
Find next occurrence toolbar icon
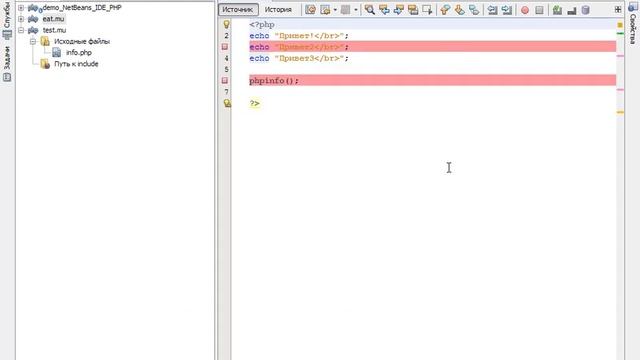coord(399,10)
